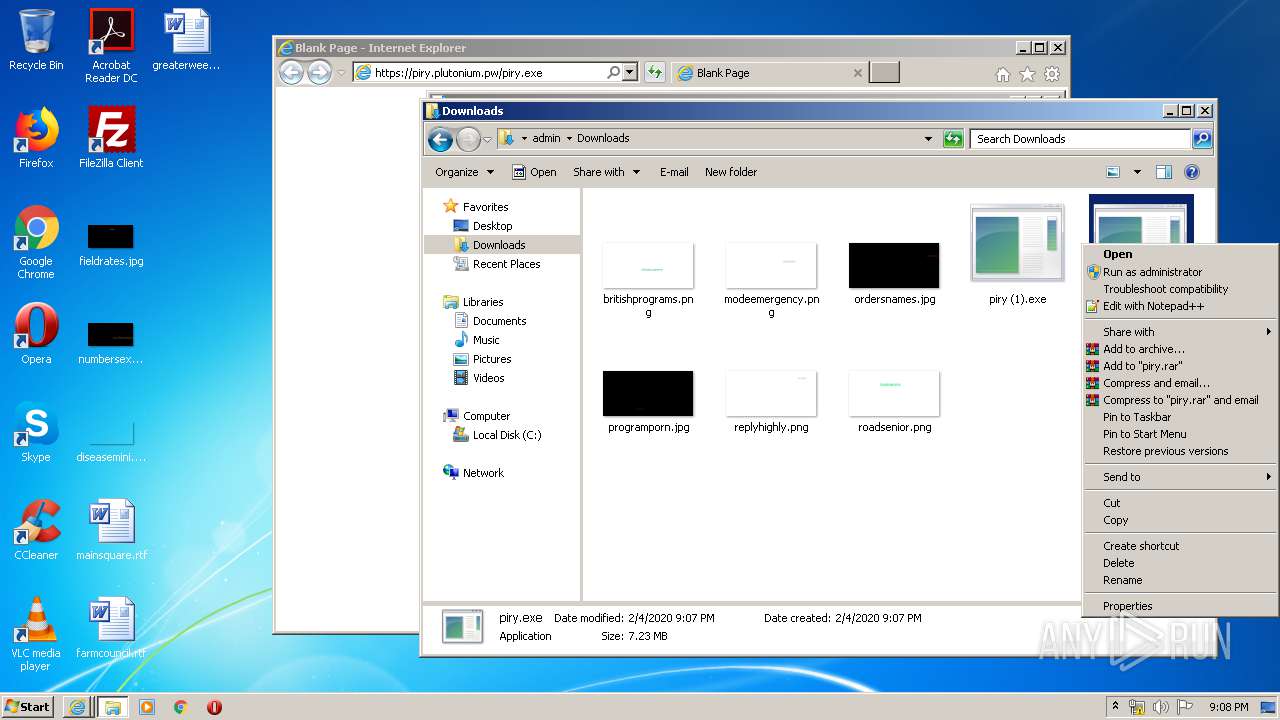
Task: Choose Run as administrator
Action: pyautogui.click(x=1180, y=272)
